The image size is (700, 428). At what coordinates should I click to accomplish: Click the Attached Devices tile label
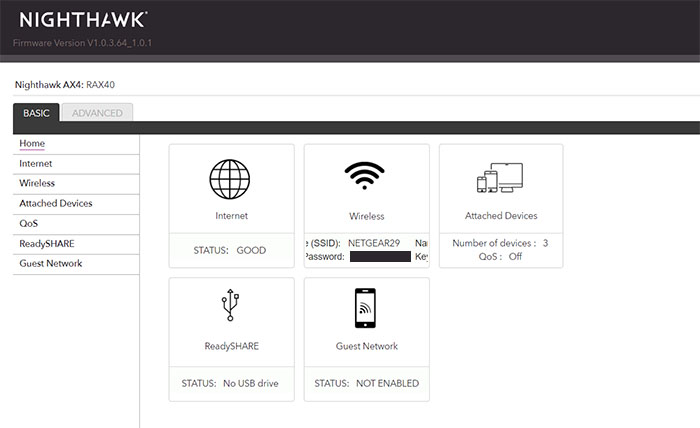(x=501, y=216)
